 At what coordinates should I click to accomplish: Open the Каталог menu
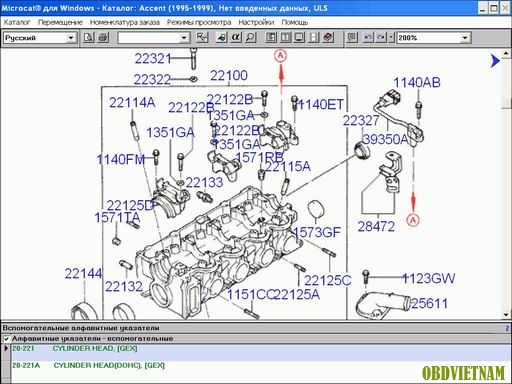click(x=17, y=22)
